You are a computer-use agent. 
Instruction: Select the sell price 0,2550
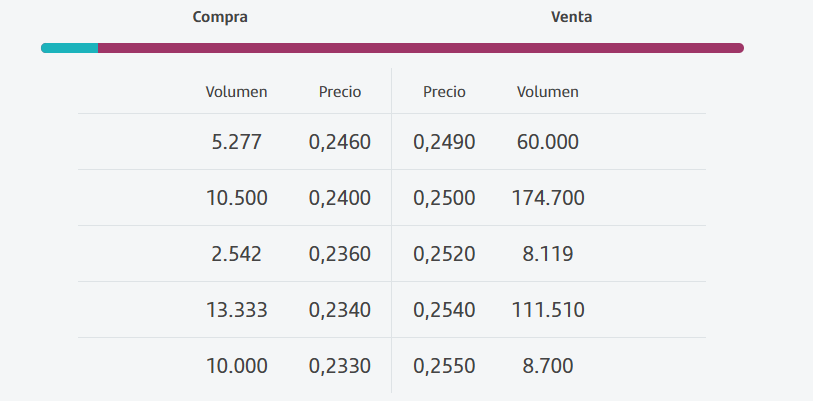pyautogui.click(x=444, y=366)
